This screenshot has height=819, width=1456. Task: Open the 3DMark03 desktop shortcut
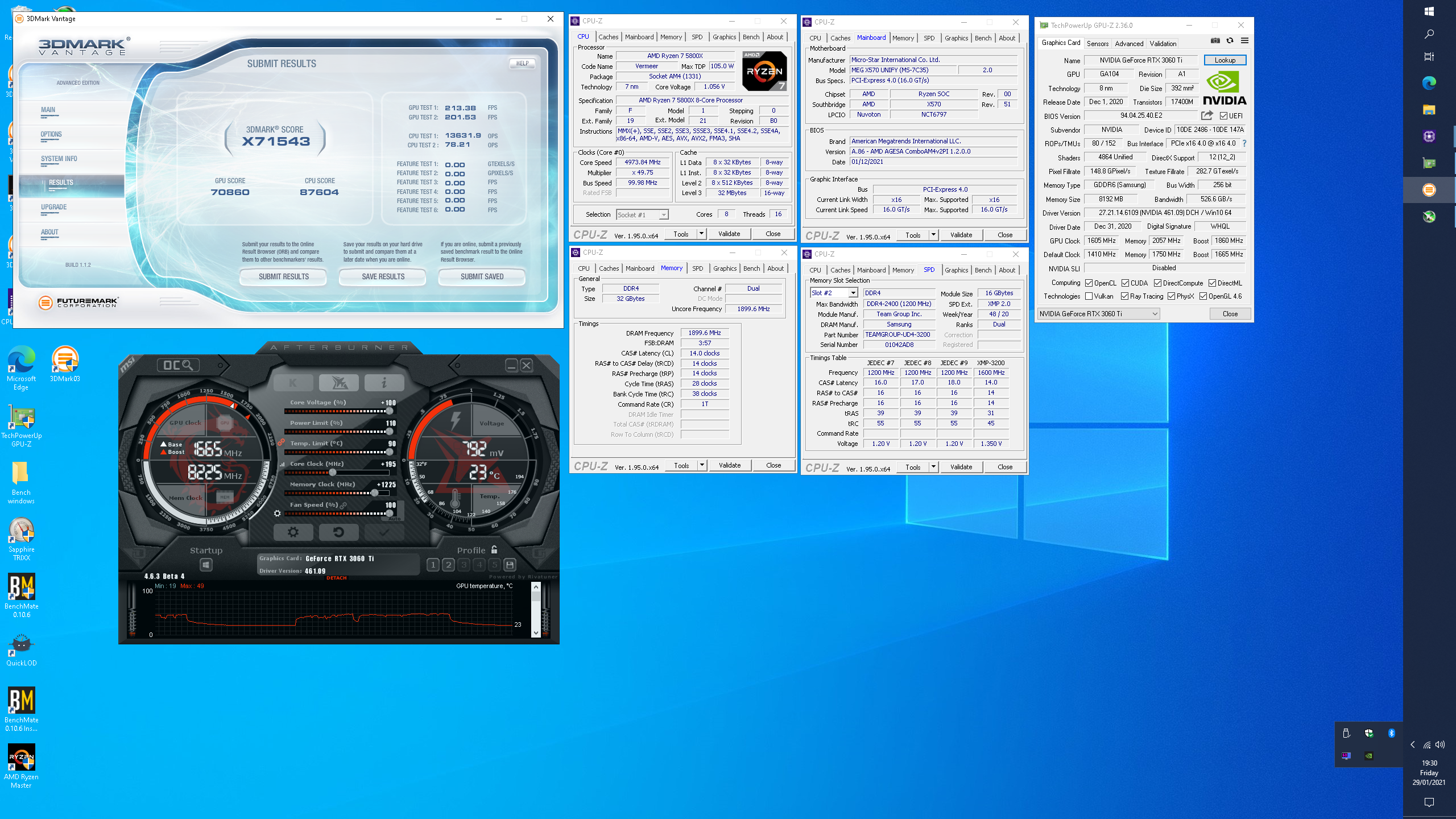coord(65,364)
